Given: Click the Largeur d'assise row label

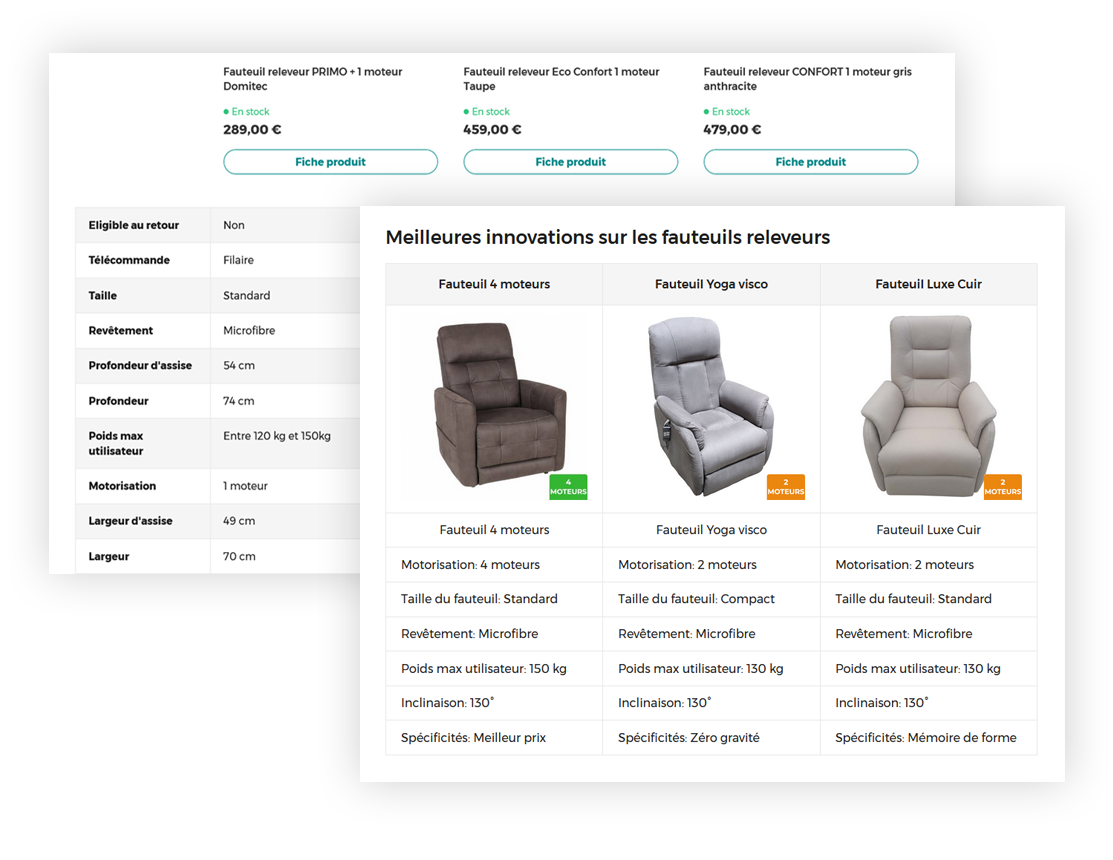Looking at the screenshot, I should click(x=131, y=521).
